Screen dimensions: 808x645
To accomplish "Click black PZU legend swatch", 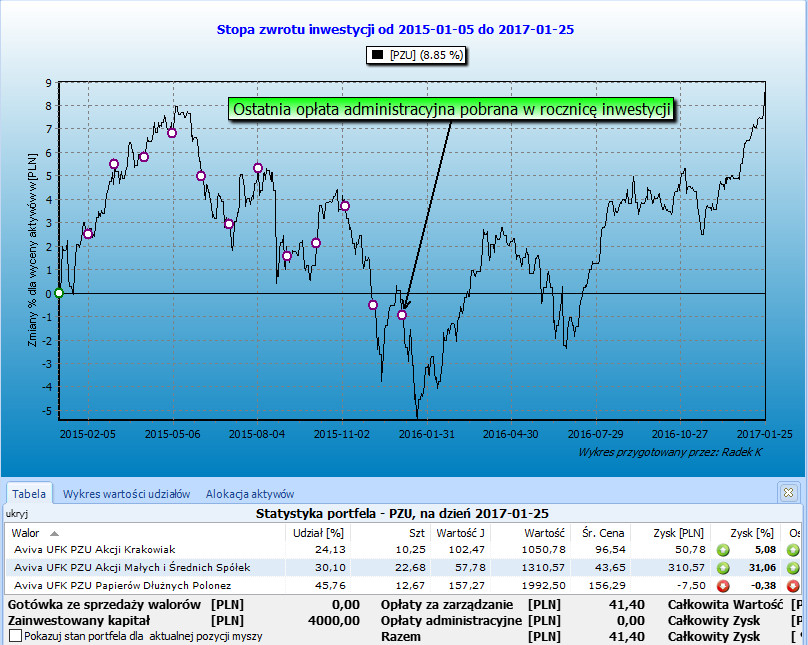I will [377, 55].
